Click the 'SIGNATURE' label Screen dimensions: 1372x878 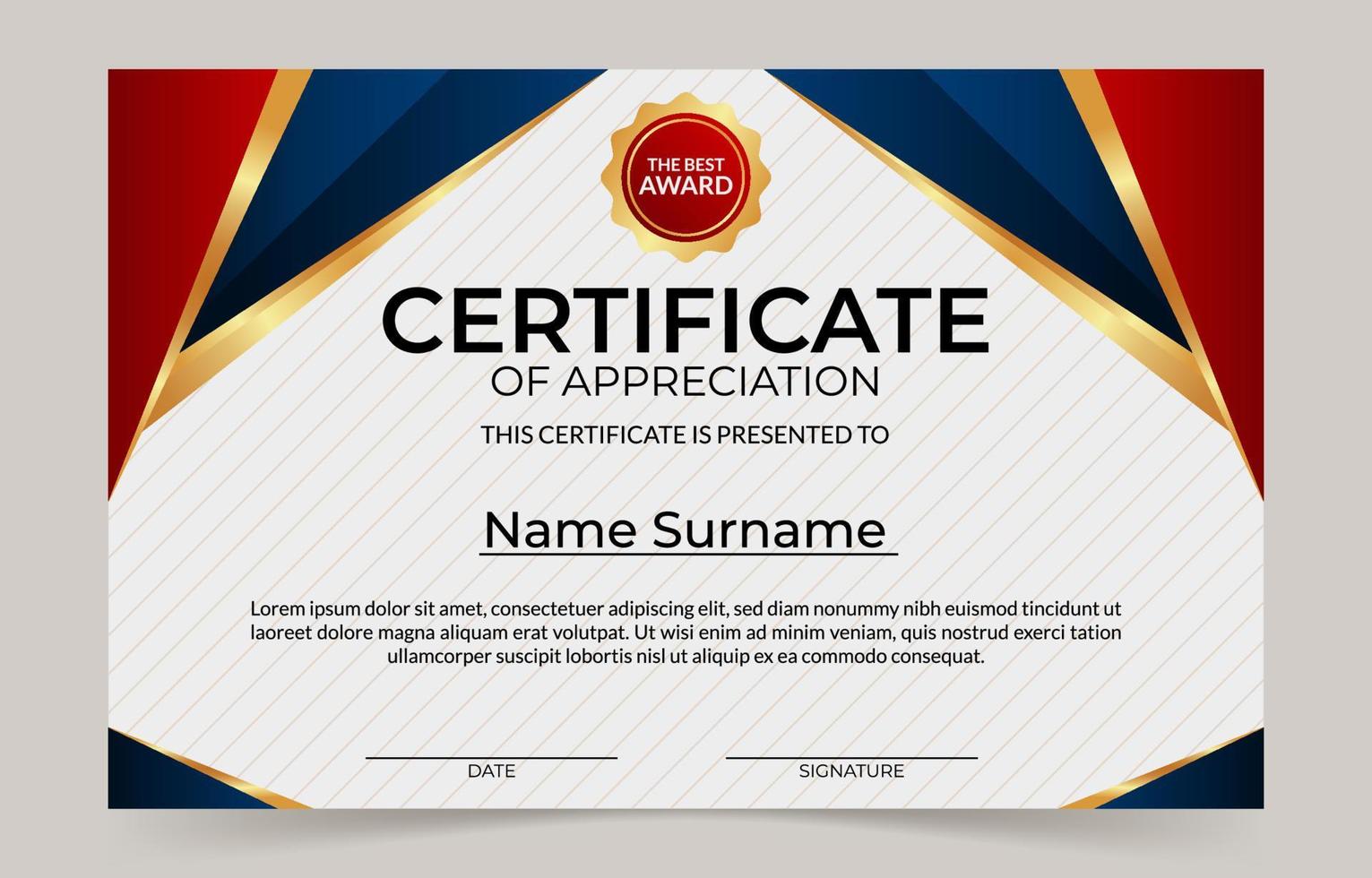click(851, 770)
